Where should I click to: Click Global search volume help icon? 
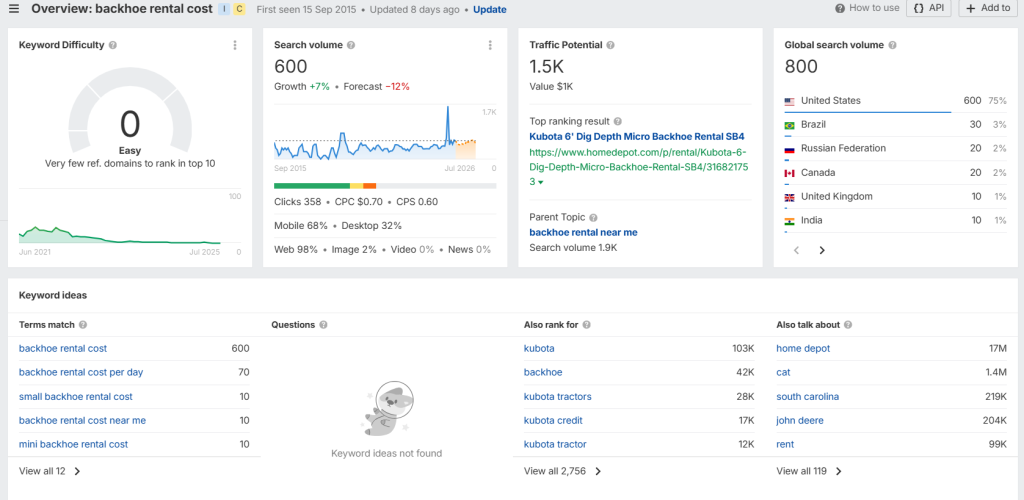tap(892, 45)
